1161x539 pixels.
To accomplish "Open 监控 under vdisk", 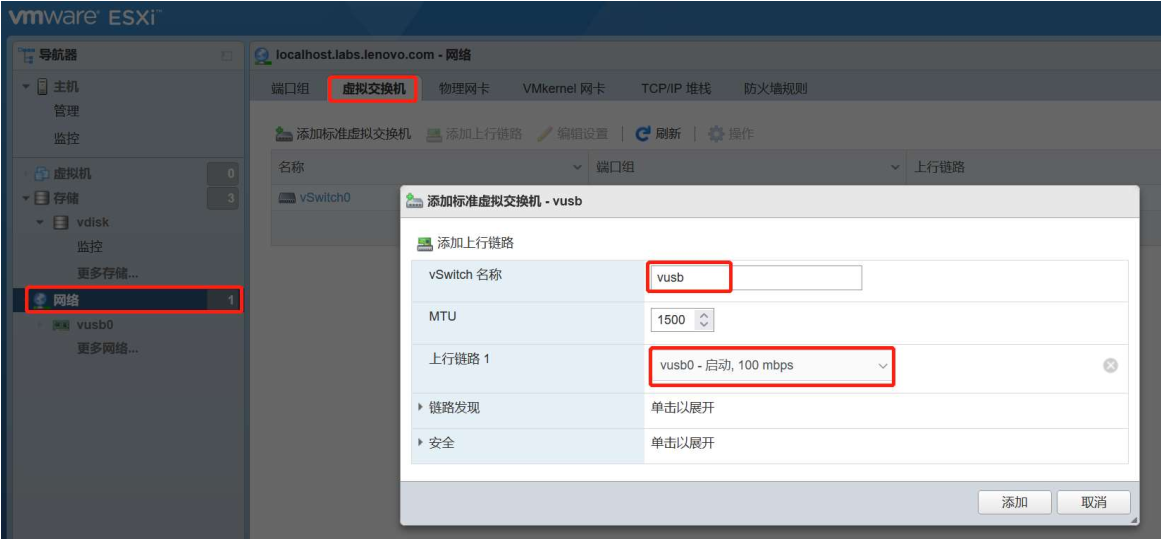I will [x=90, y=247].
